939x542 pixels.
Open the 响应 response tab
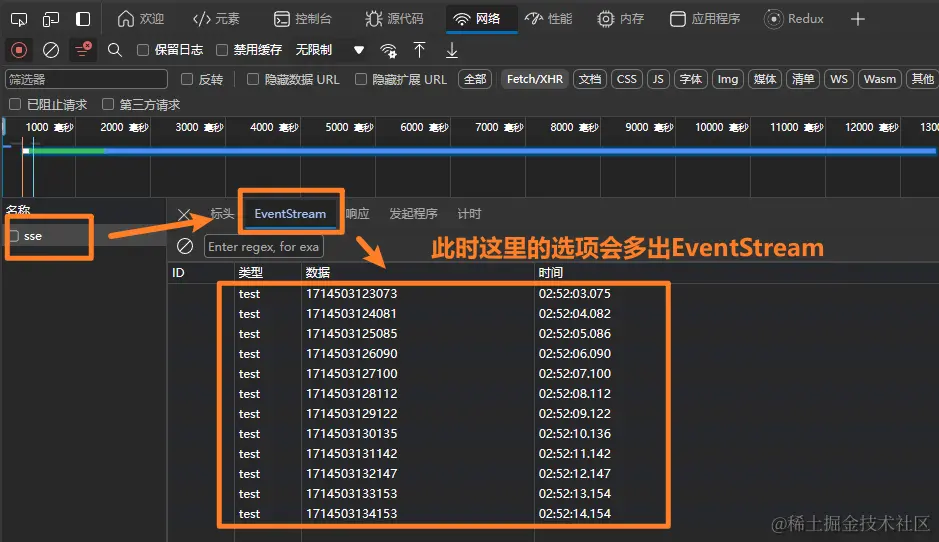click(358, 214)
